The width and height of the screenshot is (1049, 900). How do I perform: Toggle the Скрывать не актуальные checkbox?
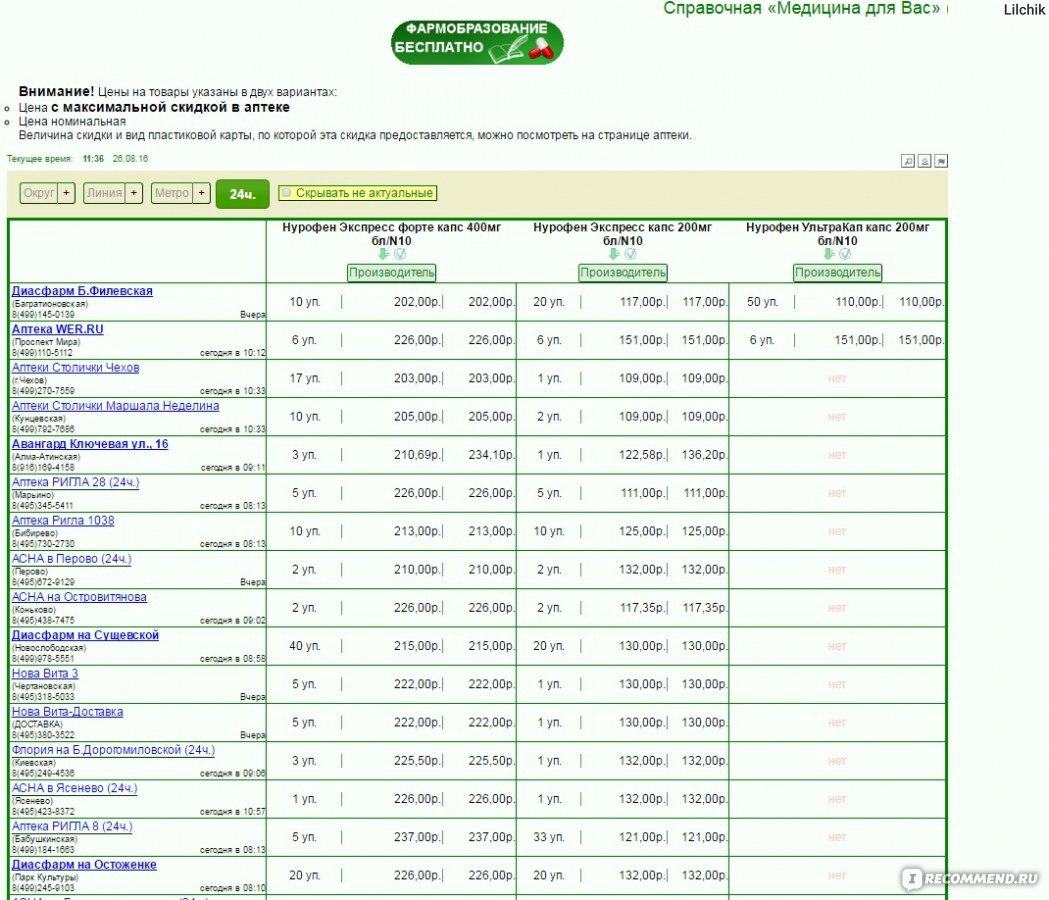click(286, 193)
